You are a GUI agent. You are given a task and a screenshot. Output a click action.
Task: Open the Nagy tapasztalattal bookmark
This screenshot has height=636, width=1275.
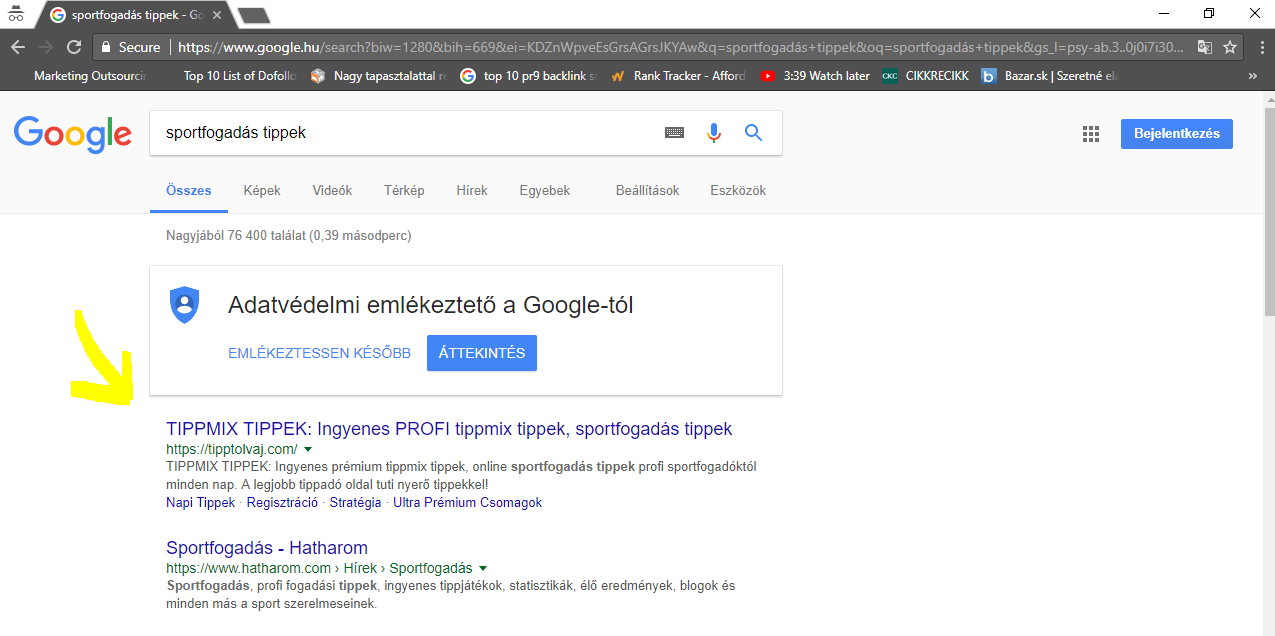[x=380, y=75]
